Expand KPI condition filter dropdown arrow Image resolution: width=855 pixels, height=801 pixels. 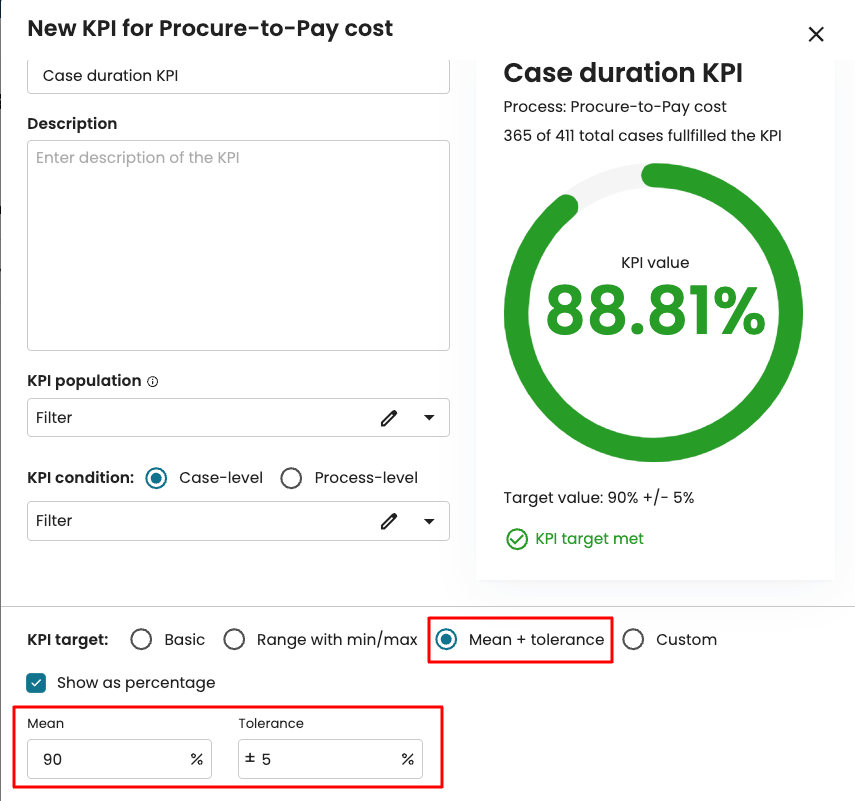(x=429, y=521)
